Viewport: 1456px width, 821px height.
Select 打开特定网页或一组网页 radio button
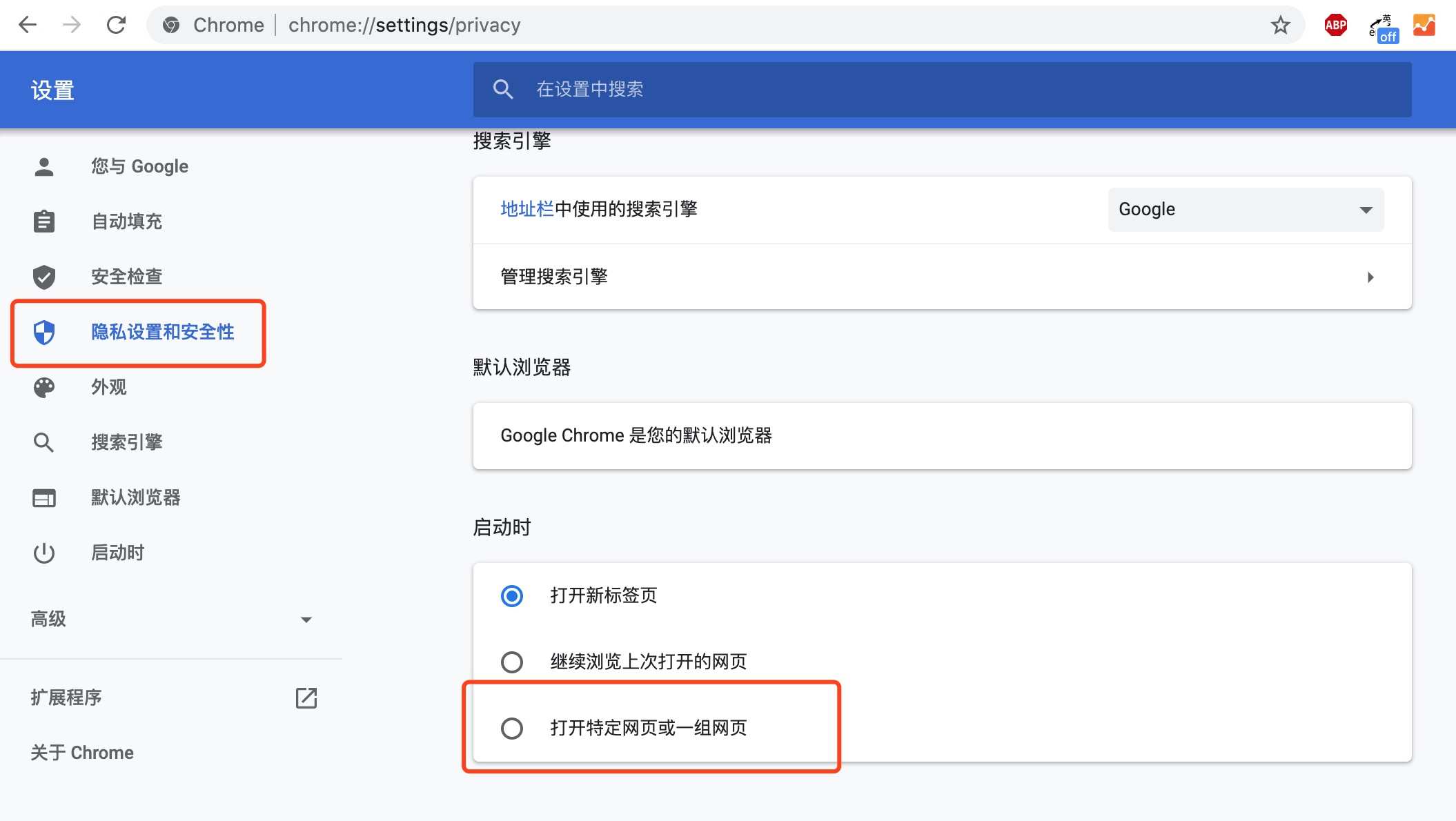point(512,728)
